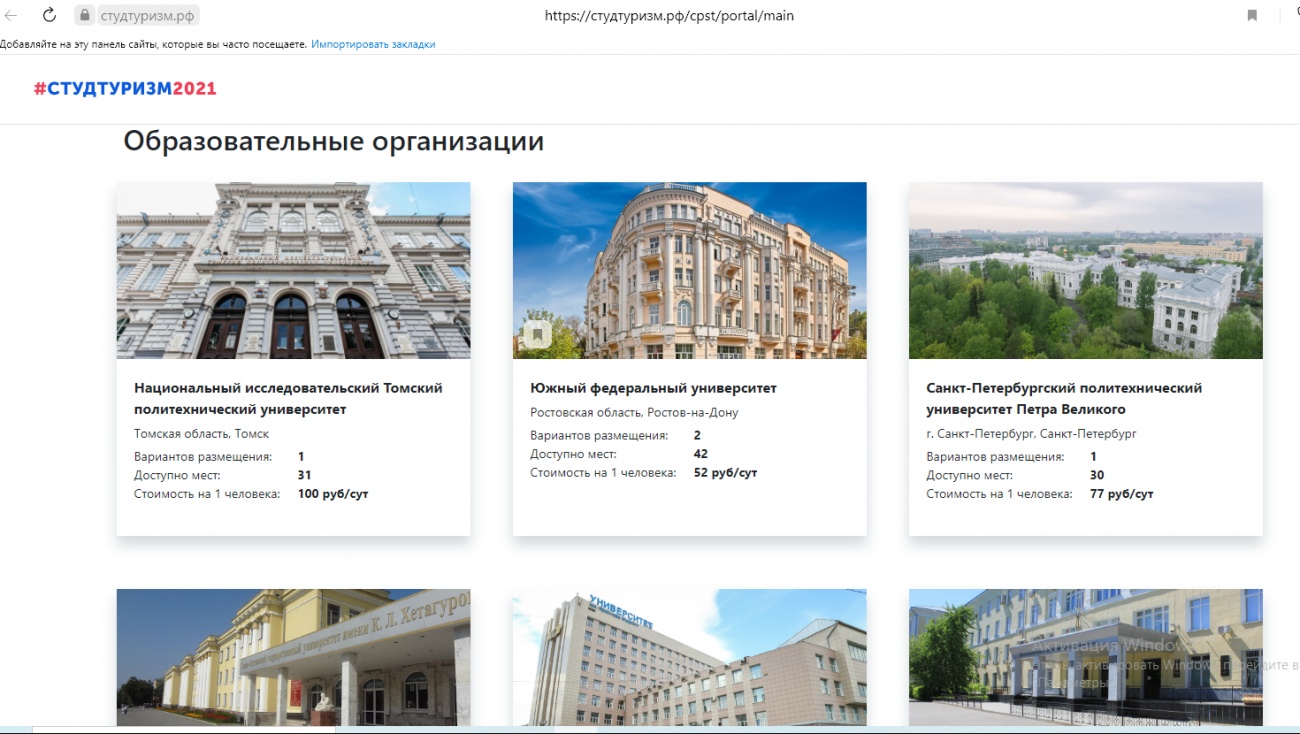
Task: Click title Санкт-Петербургский политехнический университет Петра Великого
Action: pyautogui.click(x=1064, y=398)
